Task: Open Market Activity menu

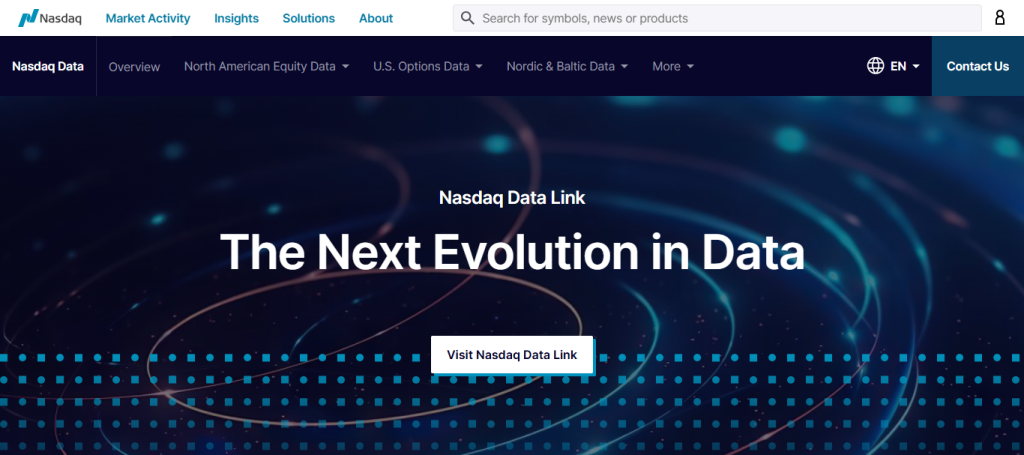Action: (x=148, y=18)
